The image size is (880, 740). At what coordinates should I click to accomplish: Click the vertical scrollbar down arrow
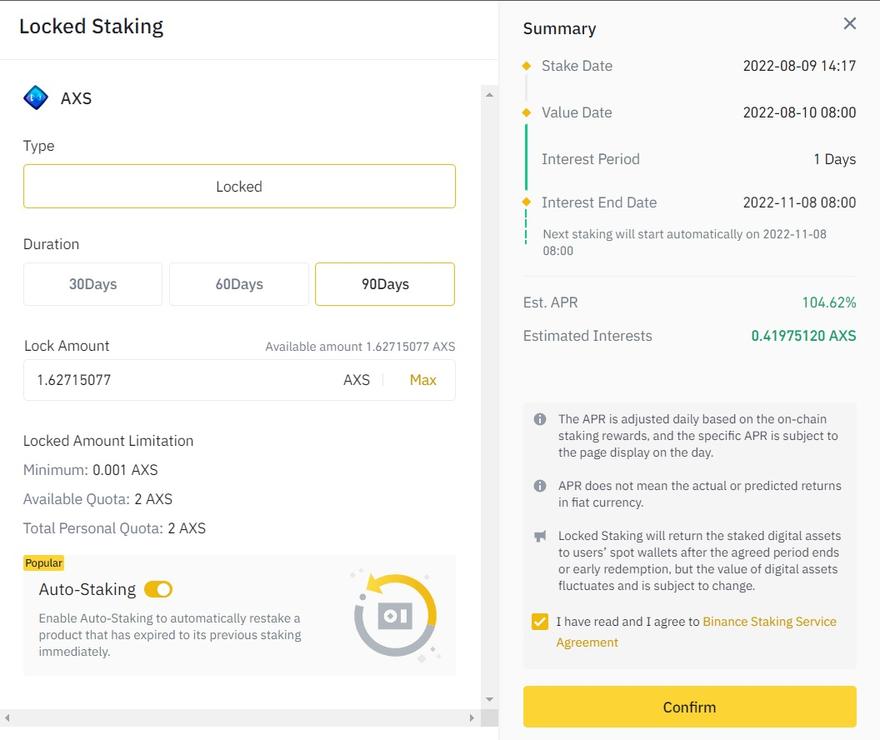[489, 700]
